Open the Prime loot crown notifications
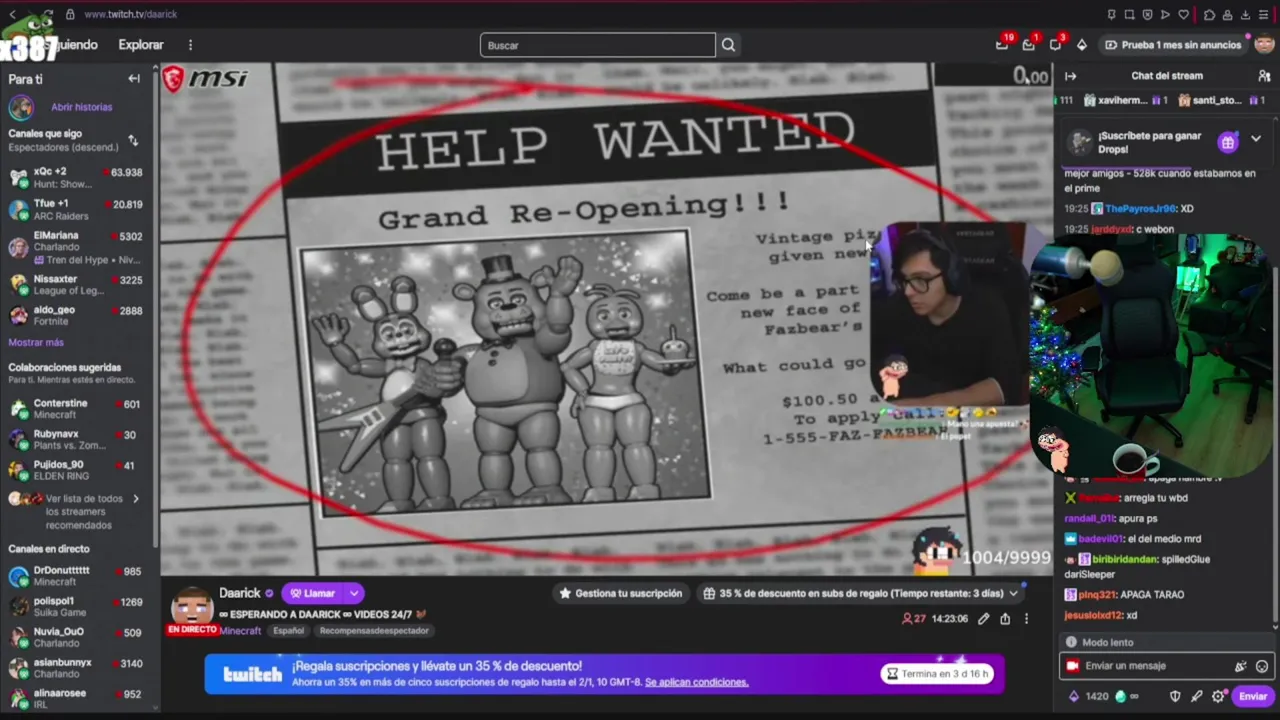Viewport: 1280px width, 720px height. pos(1002,45)
